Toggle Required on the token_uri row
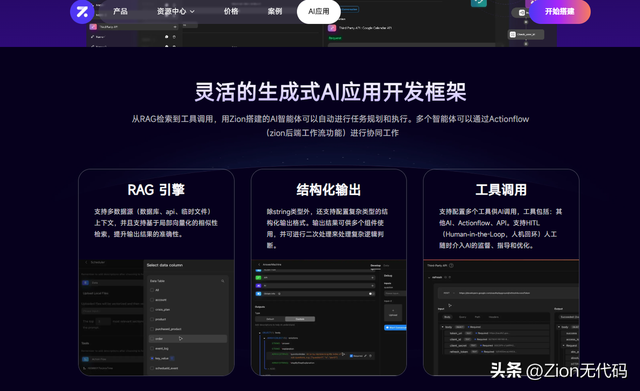The height and width of the screenshot is (391, 640). [x=476, y=333]
